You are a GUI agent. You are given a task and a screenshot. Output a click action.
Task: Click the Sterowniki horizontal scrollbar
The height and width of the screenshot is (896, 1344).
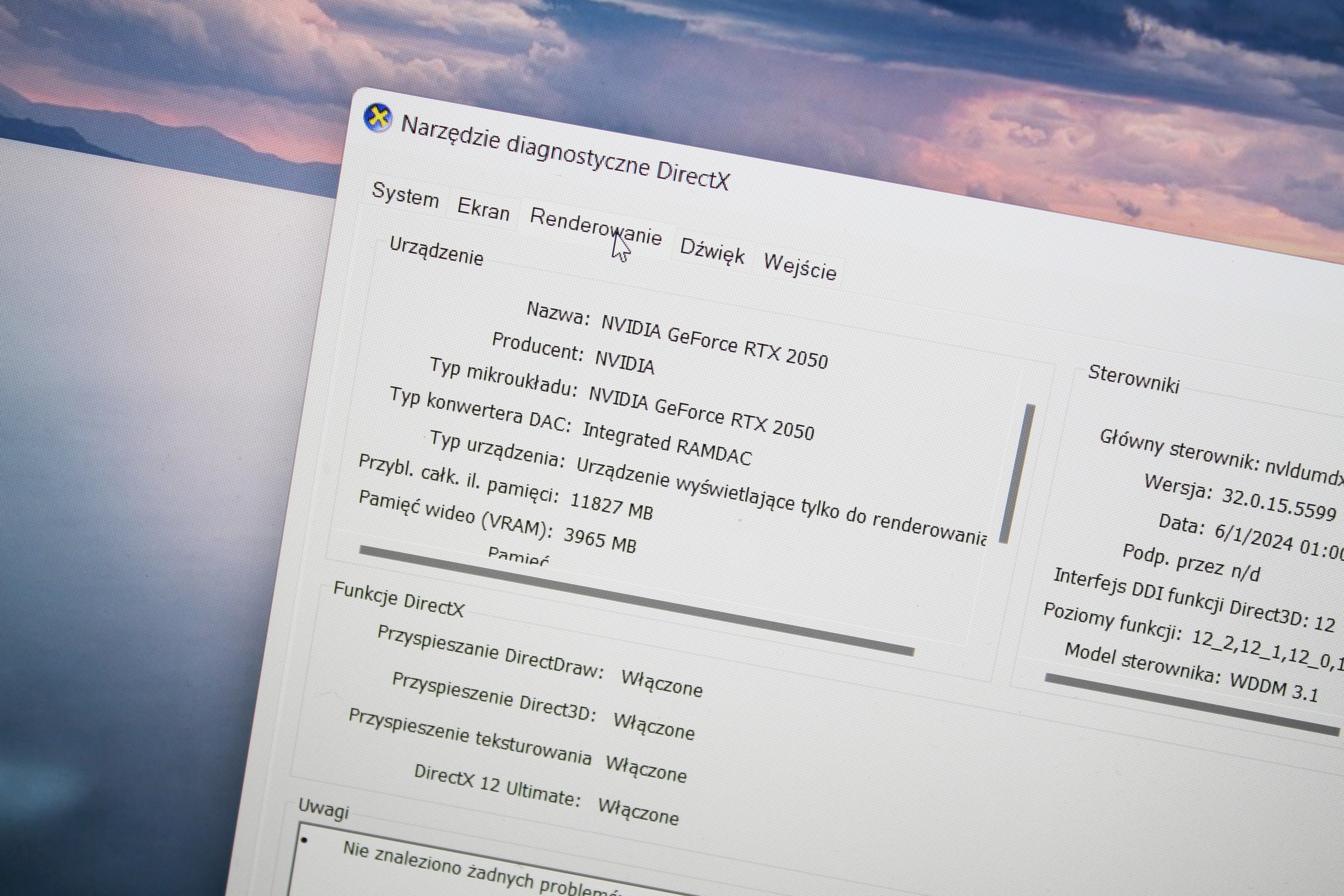(1192, 705)
